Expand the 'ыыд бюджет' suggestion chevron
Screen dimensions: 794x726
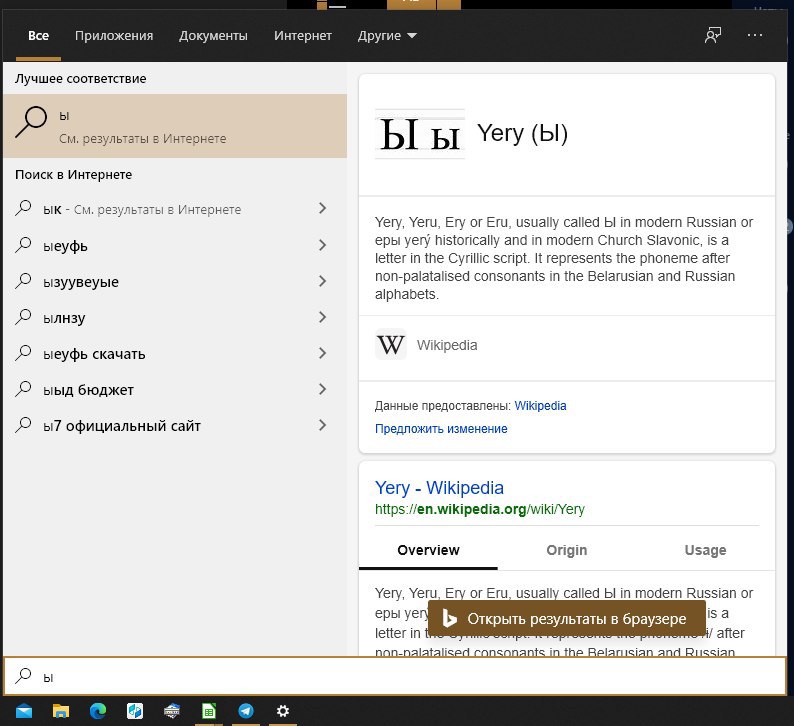point(323,389)
